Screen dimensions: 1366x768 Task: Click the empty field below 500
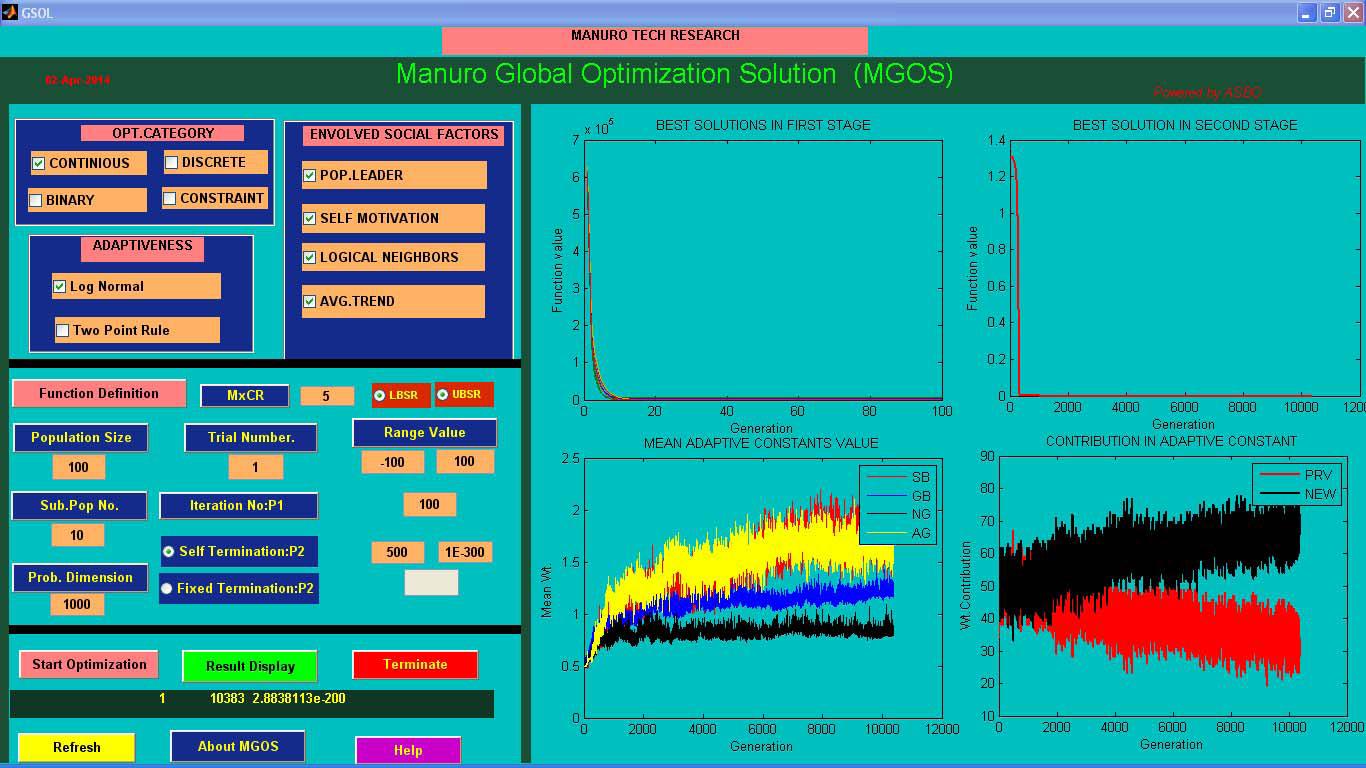pos(431,582)
